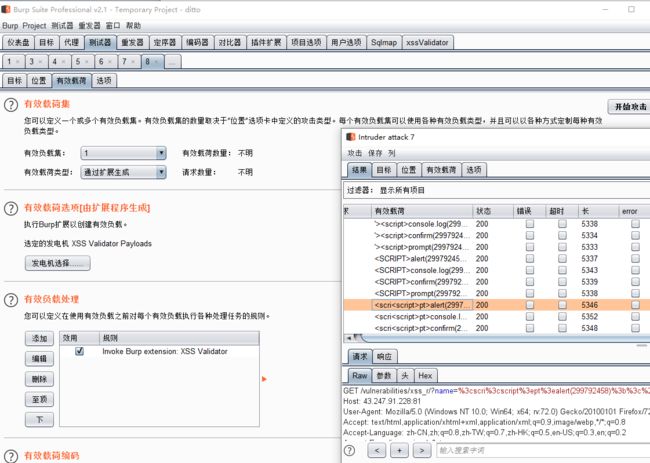The width and height of the screenshot is (650, 463).
Task: Open 保存 menu in attack window
Action: 375,153
